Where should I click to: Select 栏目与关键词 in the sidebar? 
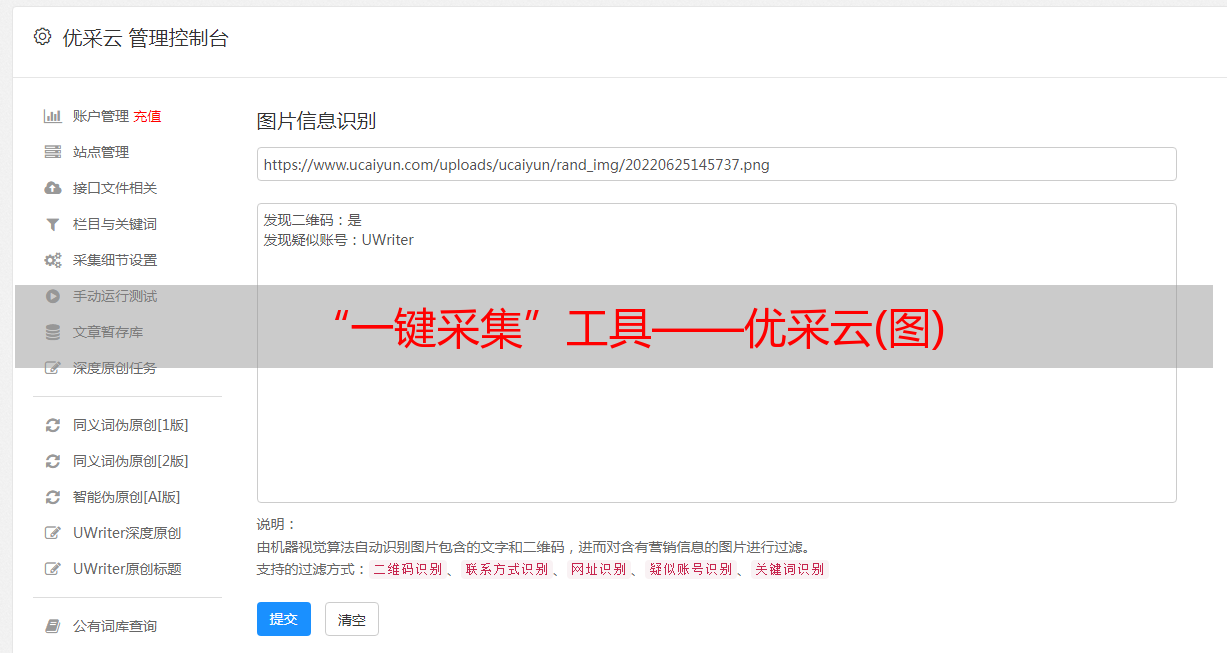115,224
